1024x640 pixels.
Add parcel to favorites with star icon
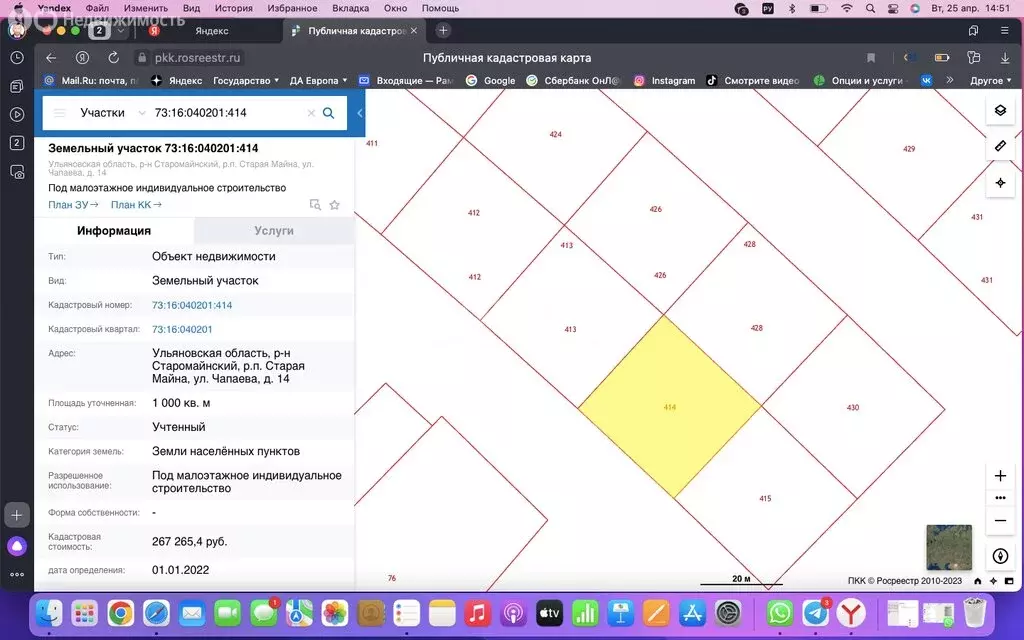(x=335, y=205)
